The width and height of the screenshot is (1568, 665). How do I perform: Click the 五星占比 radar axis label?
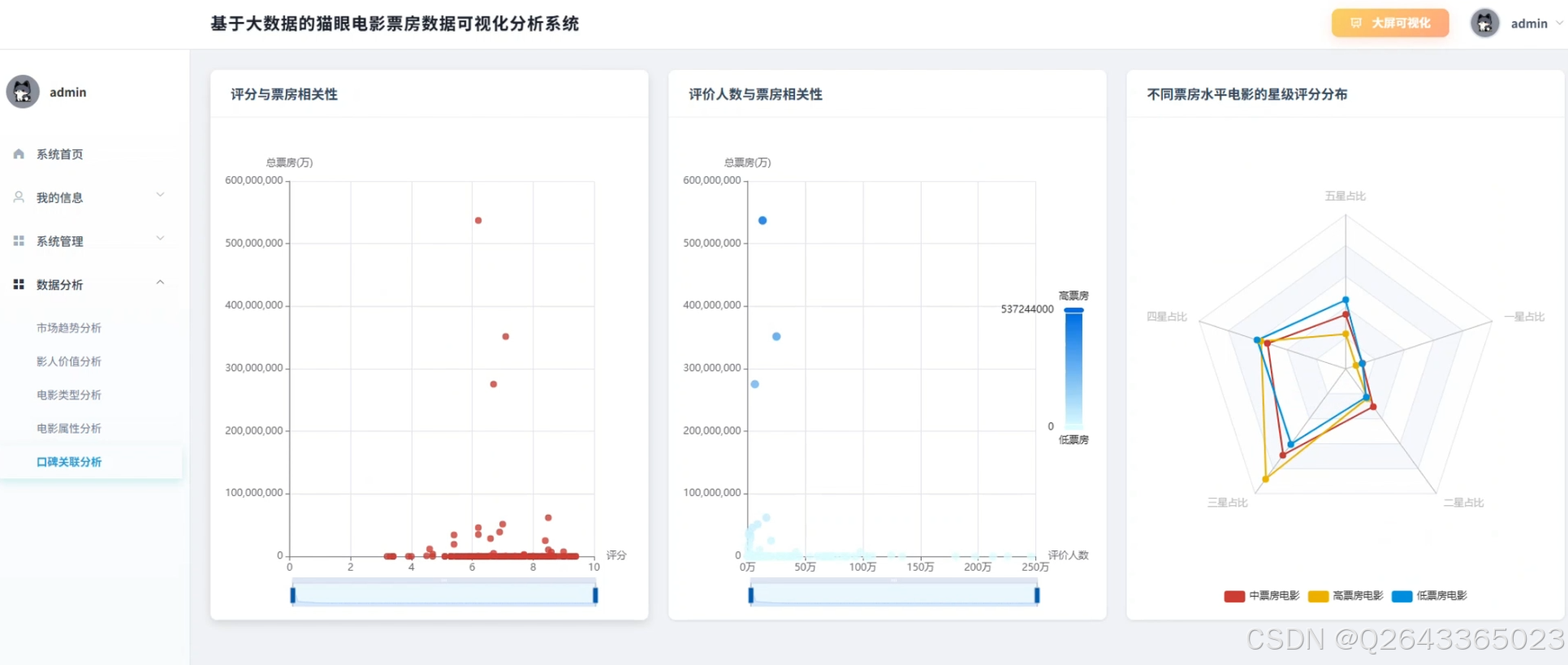[1346, 196]
